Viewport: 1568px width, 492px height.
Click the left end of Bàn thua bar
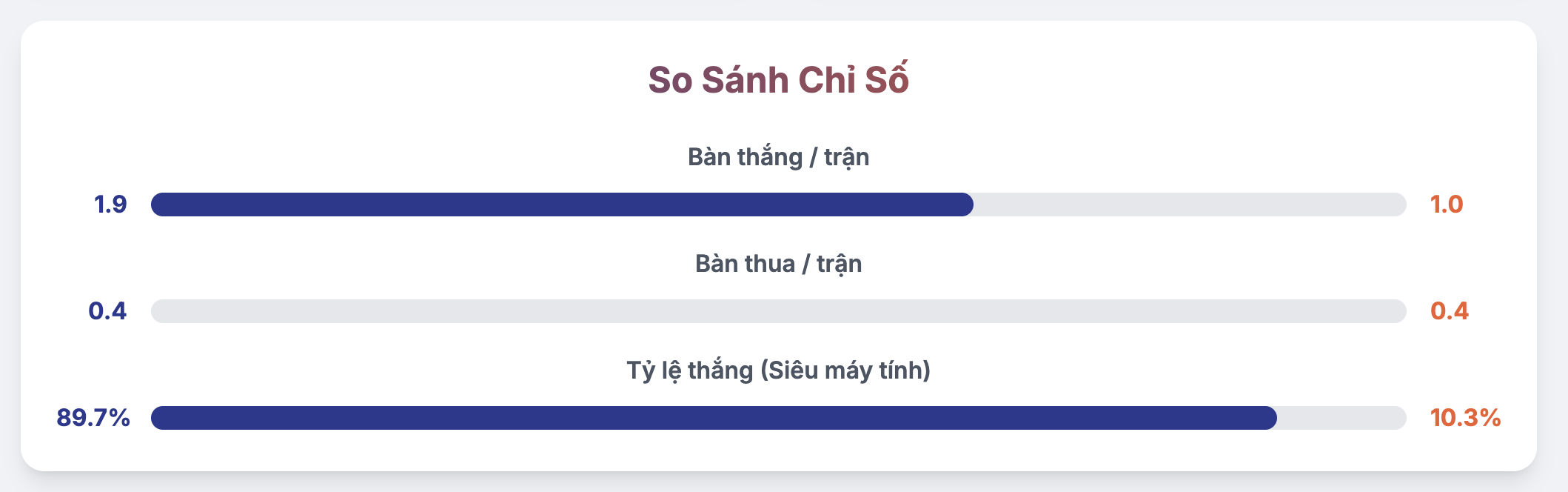point(160,311)
